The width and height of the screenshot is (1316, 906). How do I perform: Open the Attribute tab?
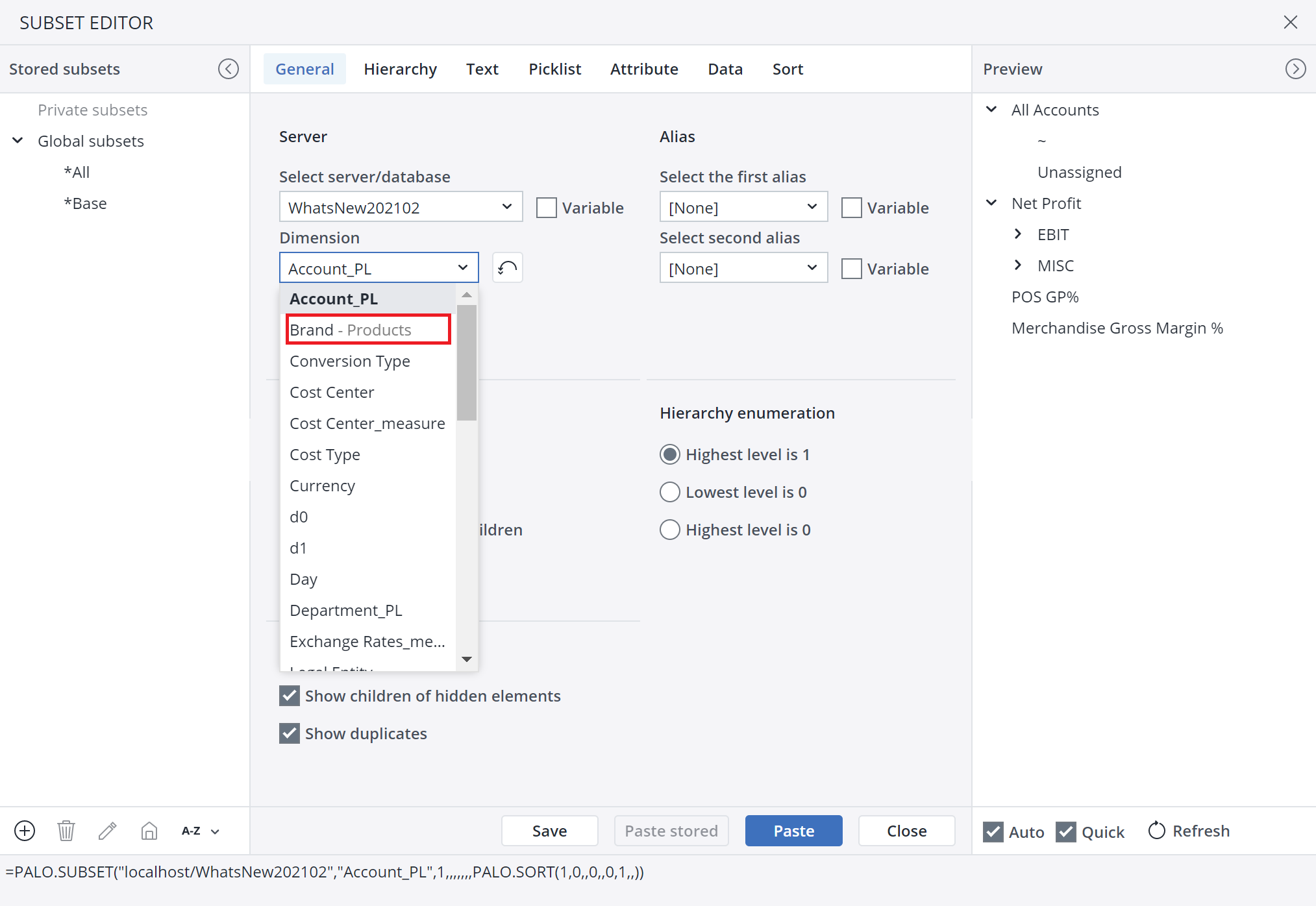643,69
